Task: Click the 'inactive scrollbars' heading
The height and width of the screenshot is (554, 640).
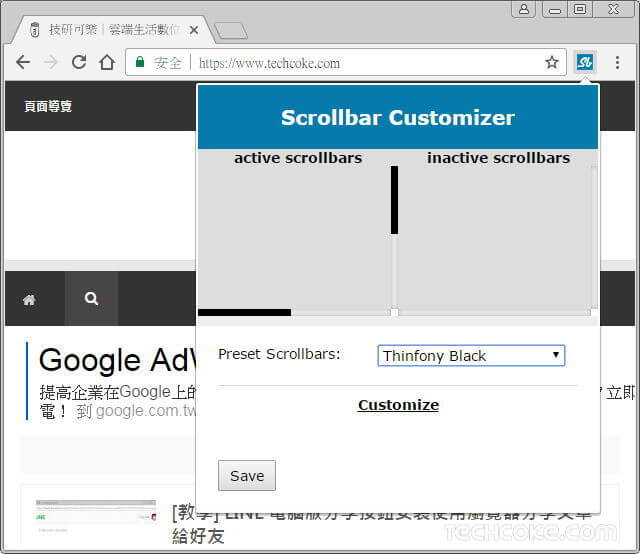Action: pyautogui.click(x=498, y=158)
